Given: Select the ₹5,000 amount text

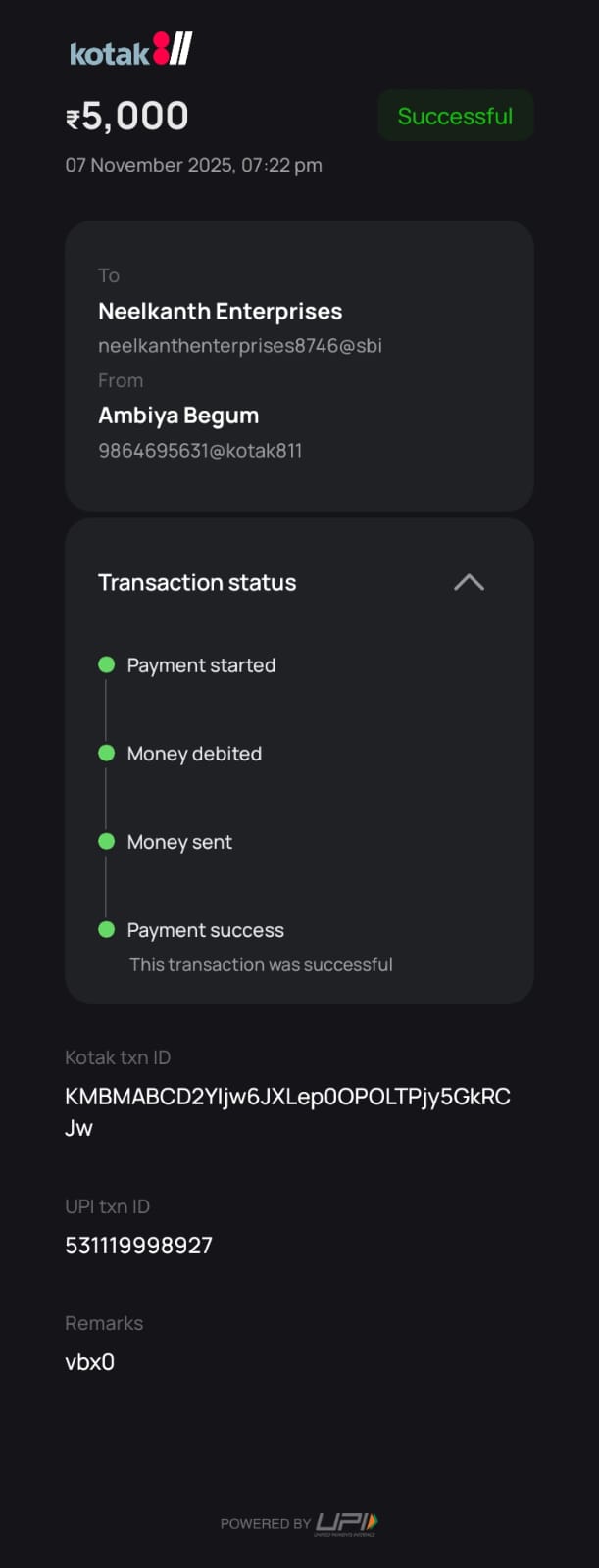Looking at the screenshot, I should pyautogui.click(x=127, y=117).
